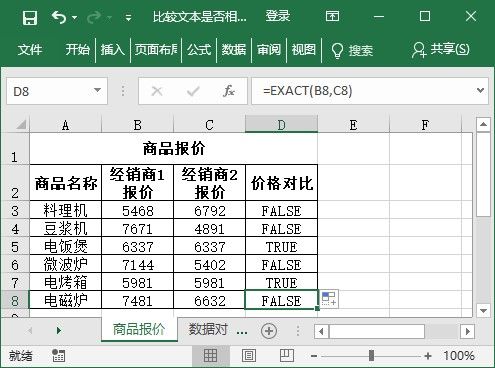Select row 3 header

(15, 210)
